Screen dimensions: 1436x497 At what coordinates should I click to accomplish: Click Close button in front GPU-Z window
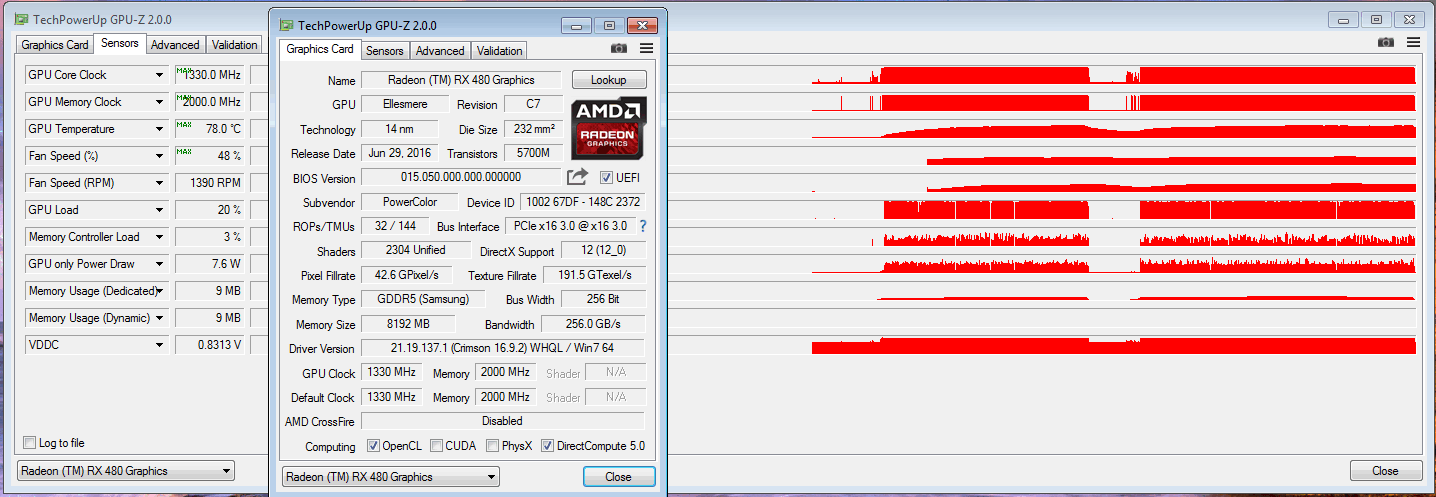[x=618, y=477]
